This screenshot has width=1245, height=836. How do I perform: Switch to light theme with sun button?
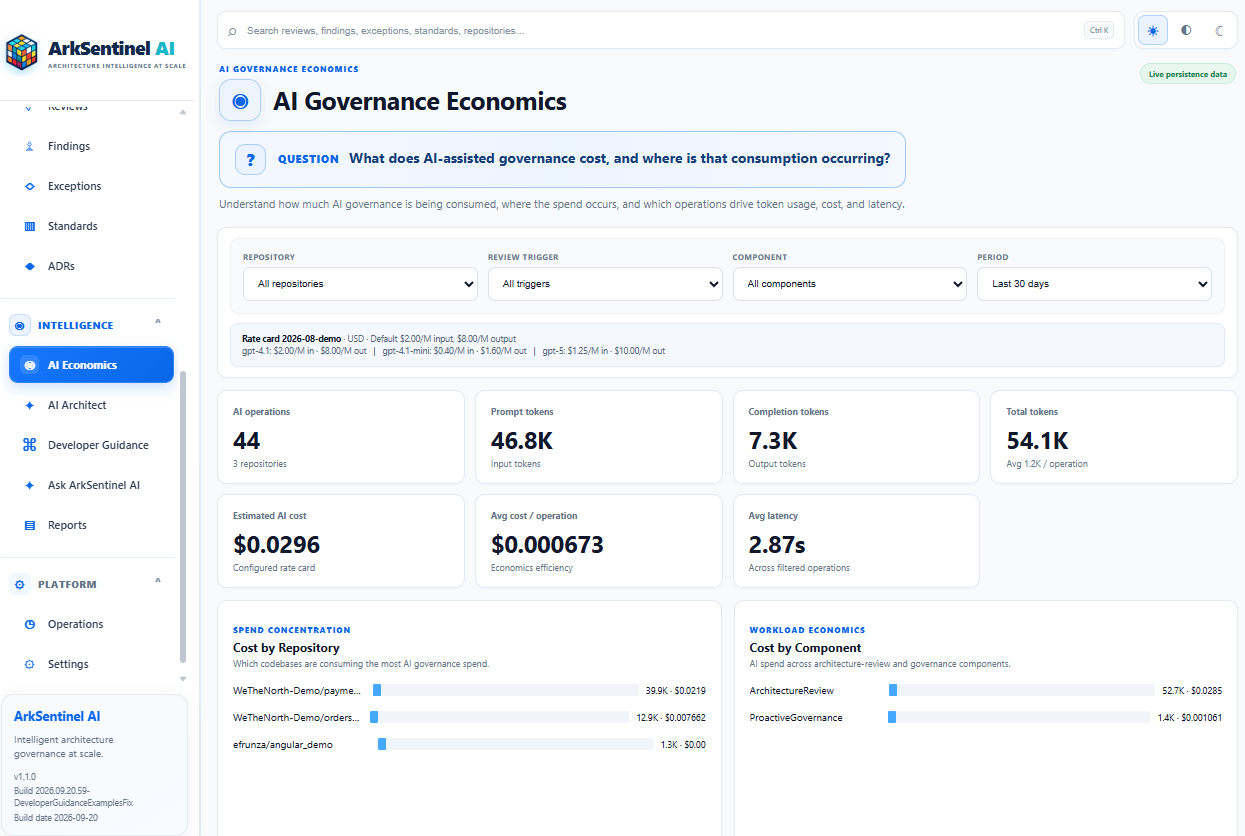(1153, 30)
